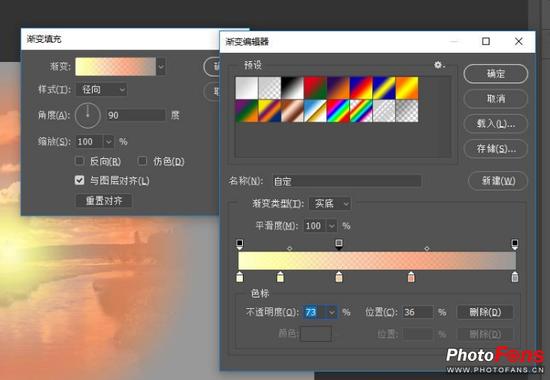The height and width of the screenshot is (380, 550).
Task: Expand the 平滑度 smoothness dropdown arrow
Action: [x=331, y=226]
